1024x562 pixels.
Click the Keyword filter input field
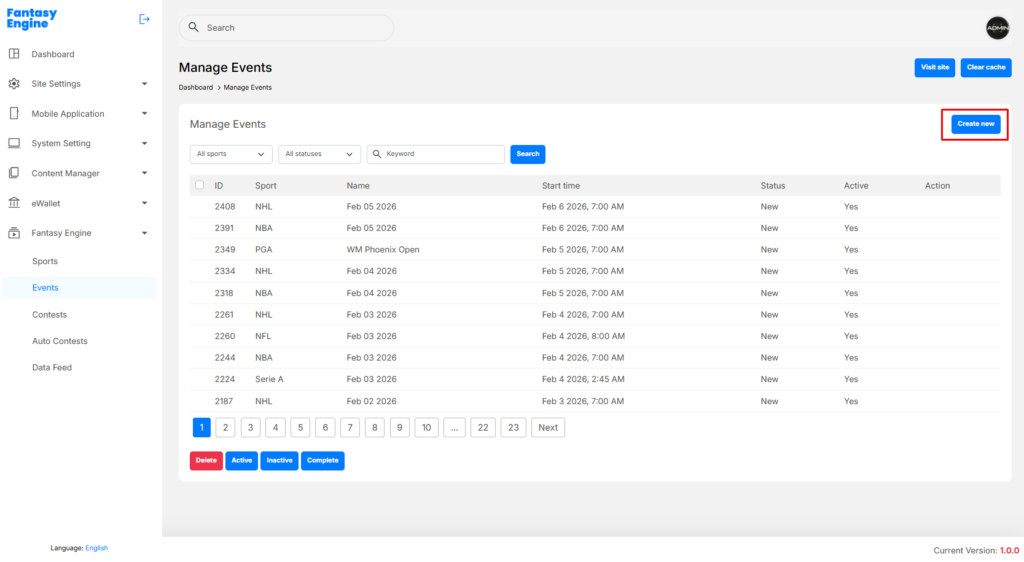coord(442,154)
